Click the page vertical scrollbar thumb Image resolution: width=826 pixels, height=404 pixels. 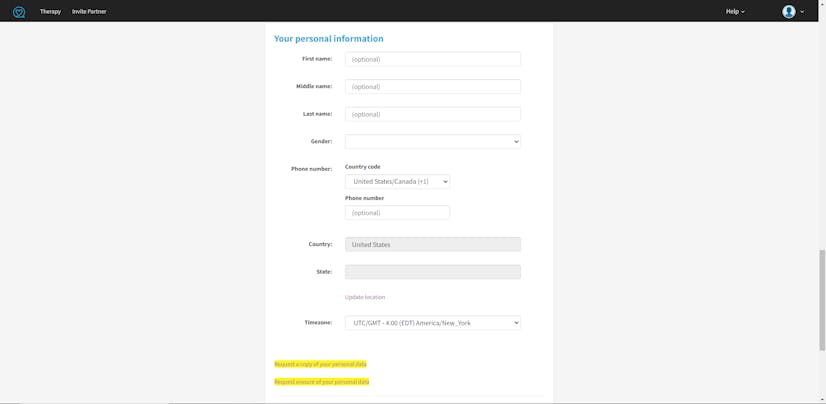tap(822, 300)
